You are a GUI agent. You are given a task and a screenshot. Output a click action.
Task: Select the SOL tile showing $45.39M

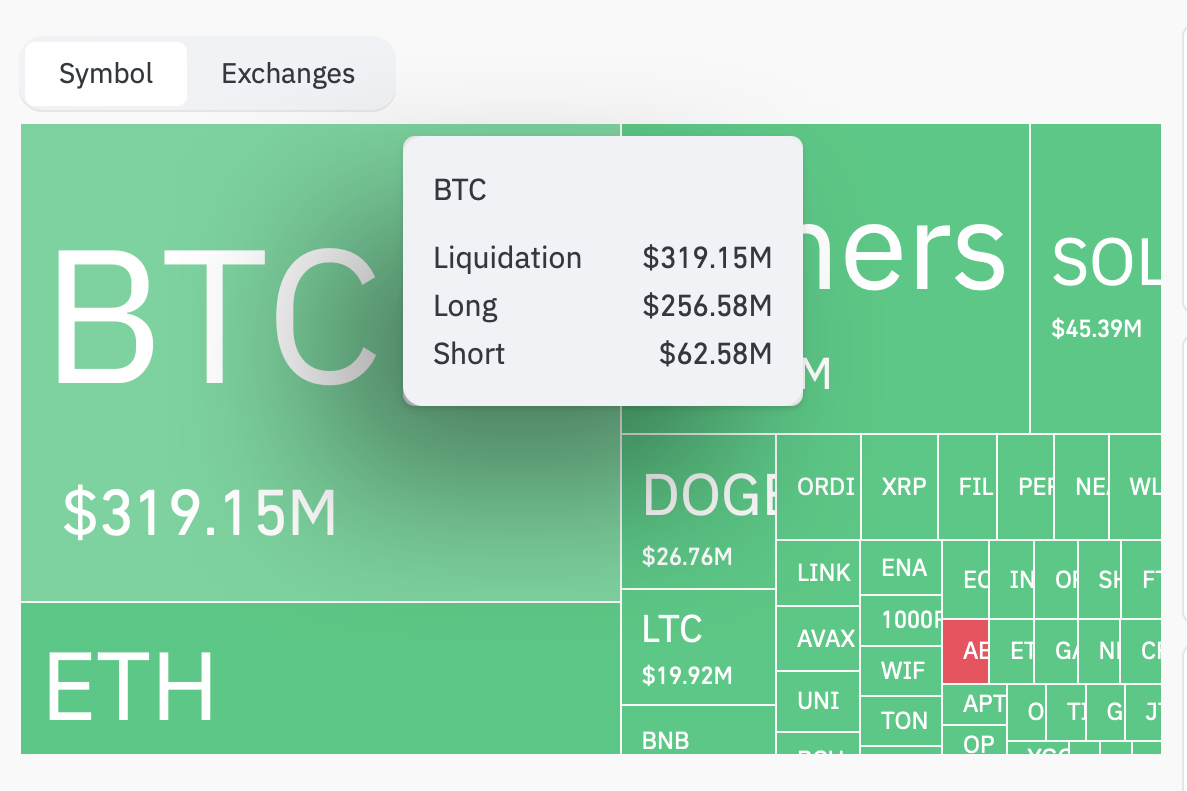[x=1095, y=279]
